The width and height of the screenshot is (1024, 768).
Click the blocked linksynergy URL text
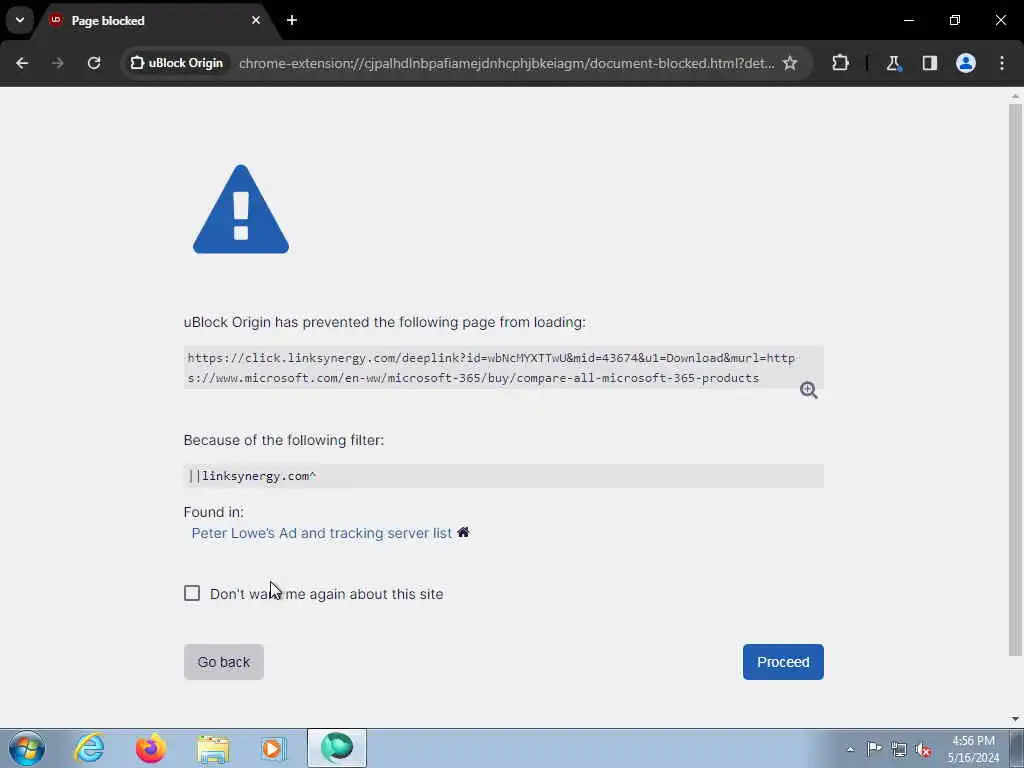tap(491, 368)
